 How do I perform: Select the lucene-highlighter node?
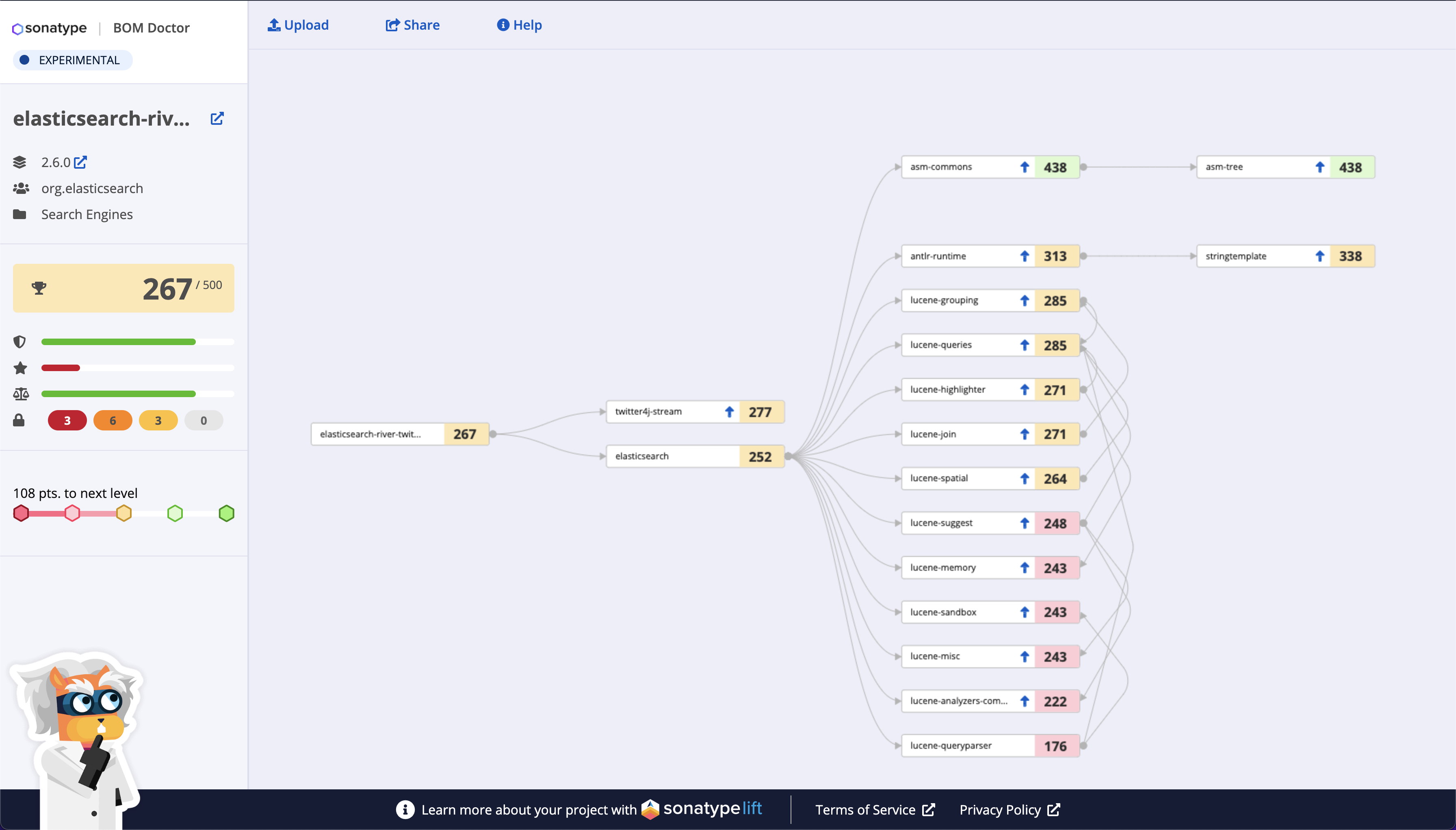pyautogui.click(x=990, y=390)
